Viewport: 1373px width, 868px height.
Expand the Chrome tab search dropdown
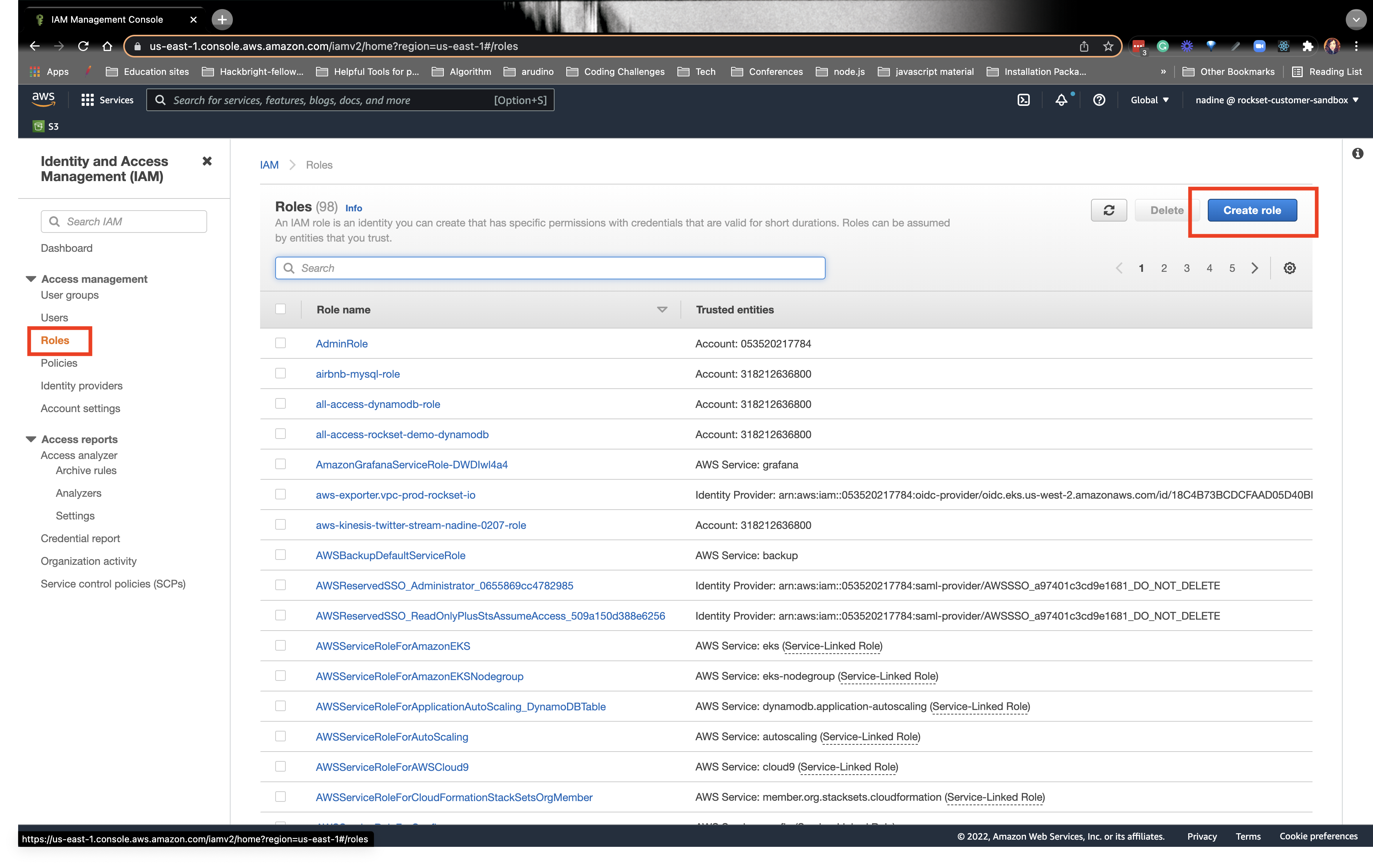[x=1356, y=19]
